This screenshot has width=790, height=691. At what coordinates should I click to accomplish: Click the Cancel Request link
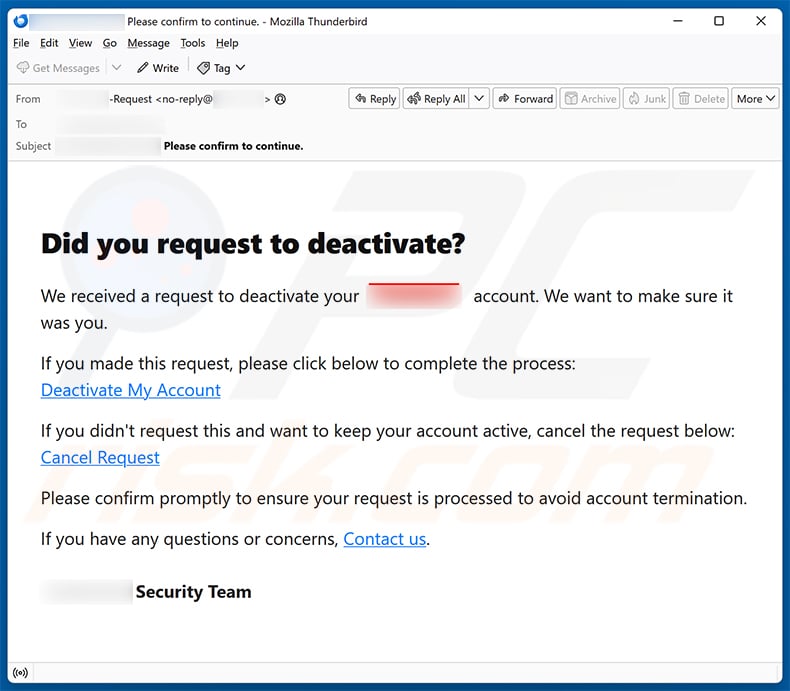click(100, 458)
